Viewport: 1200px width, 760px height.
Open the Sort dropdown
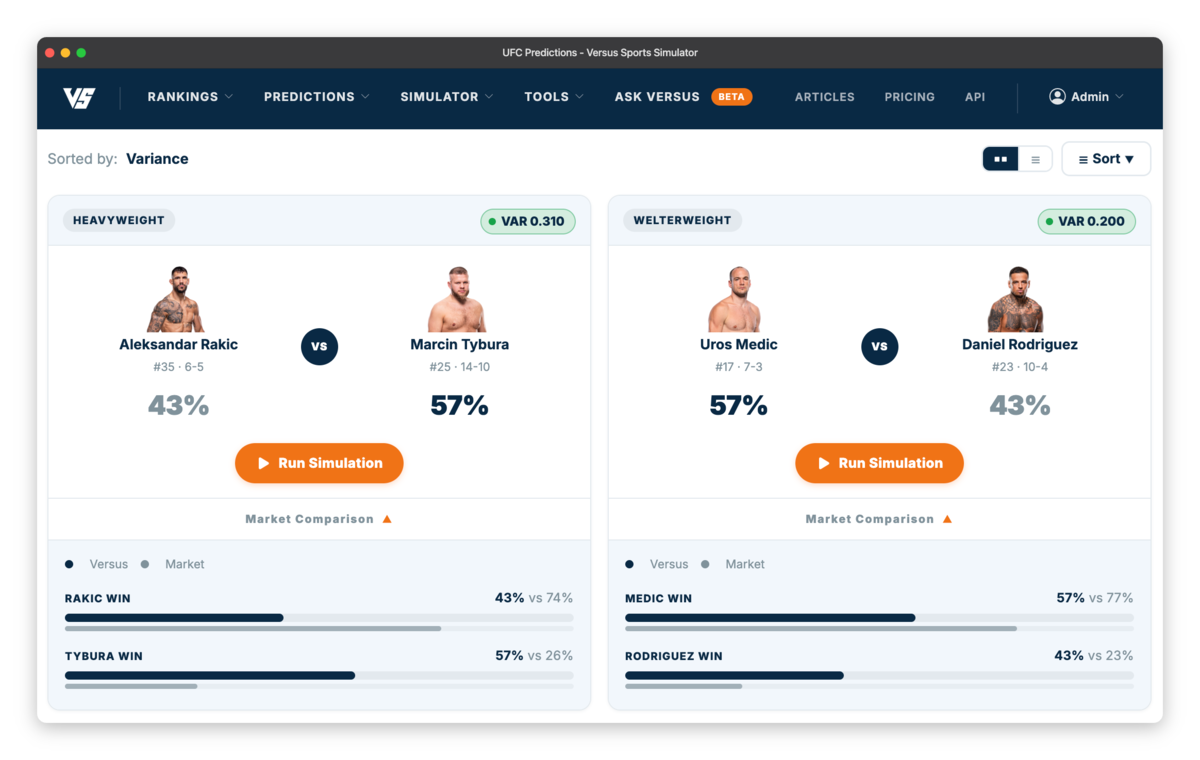click(1106, 159)
